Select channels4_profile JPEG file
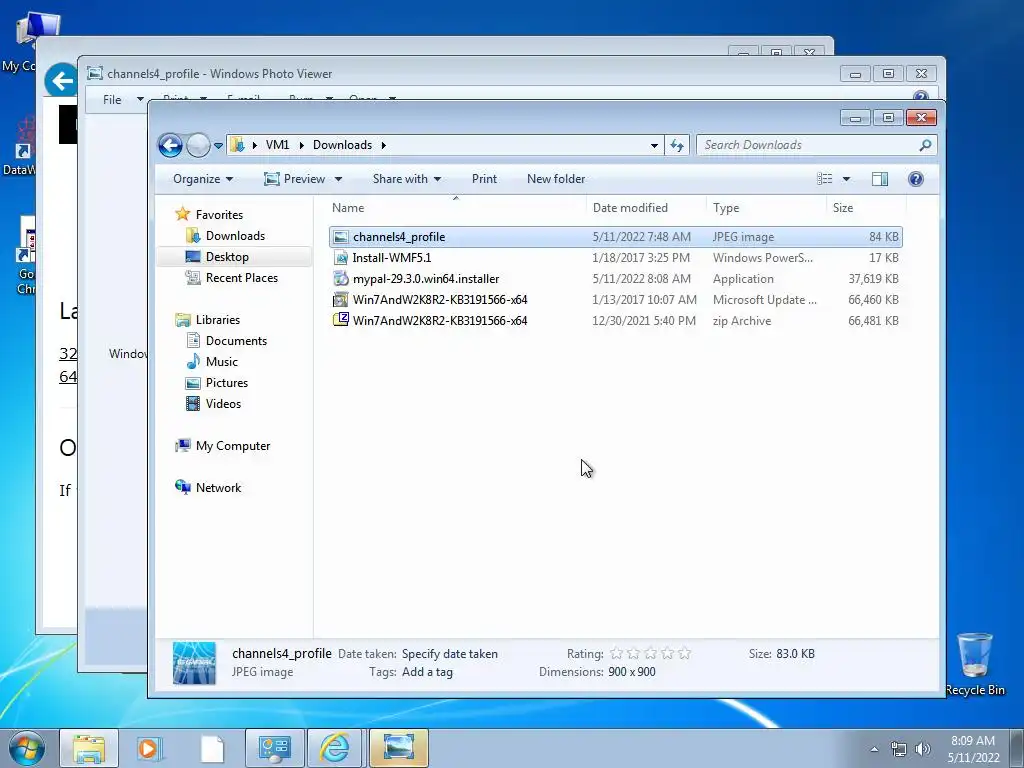 tap(616, 237)
